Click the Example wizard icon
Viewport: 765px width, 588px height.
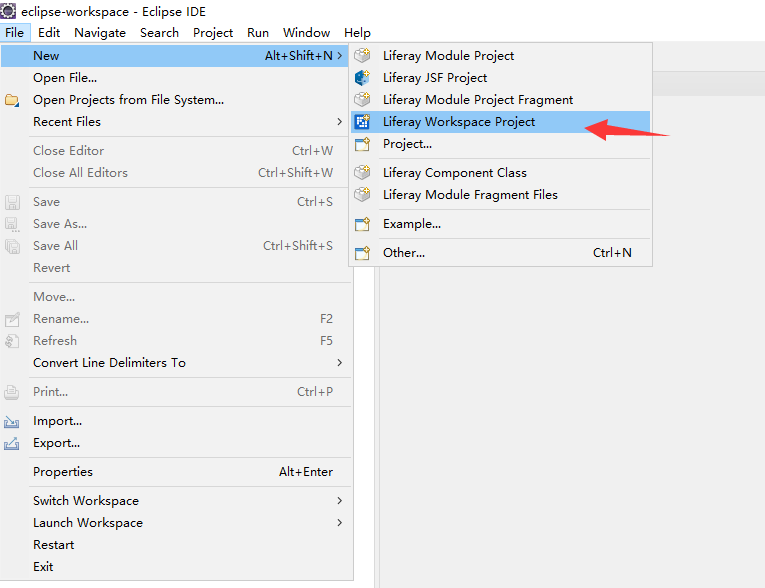click(362, 224)
